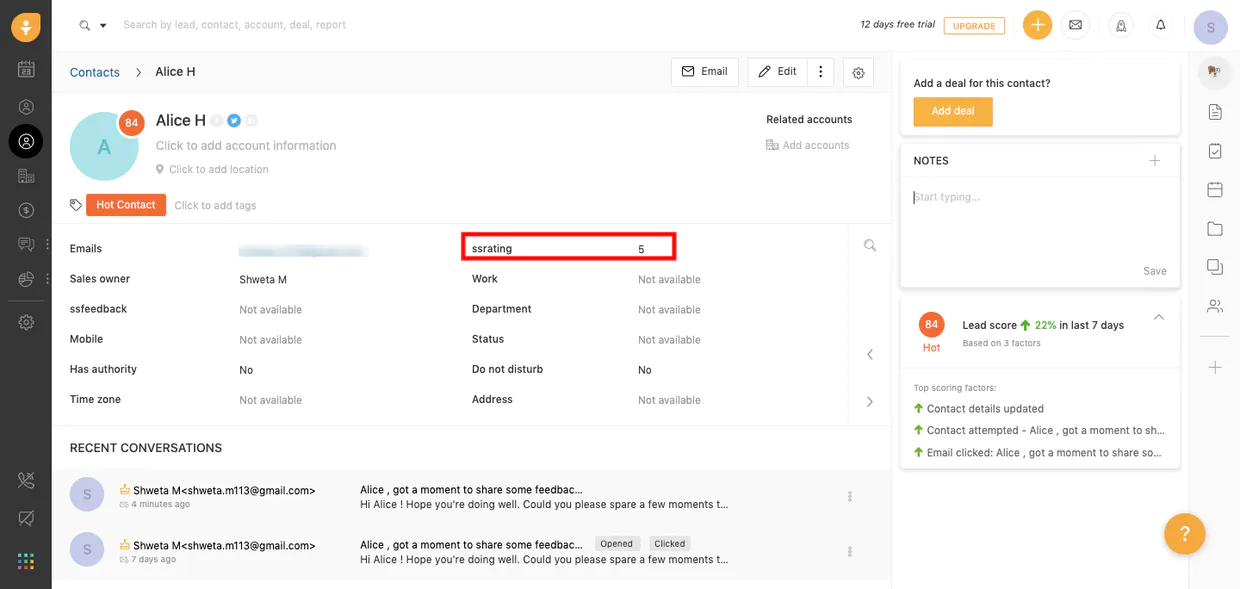Click the contact settings gear icon
The width and height of the screenshot is (1240, 589).
[x=858, y=72]
